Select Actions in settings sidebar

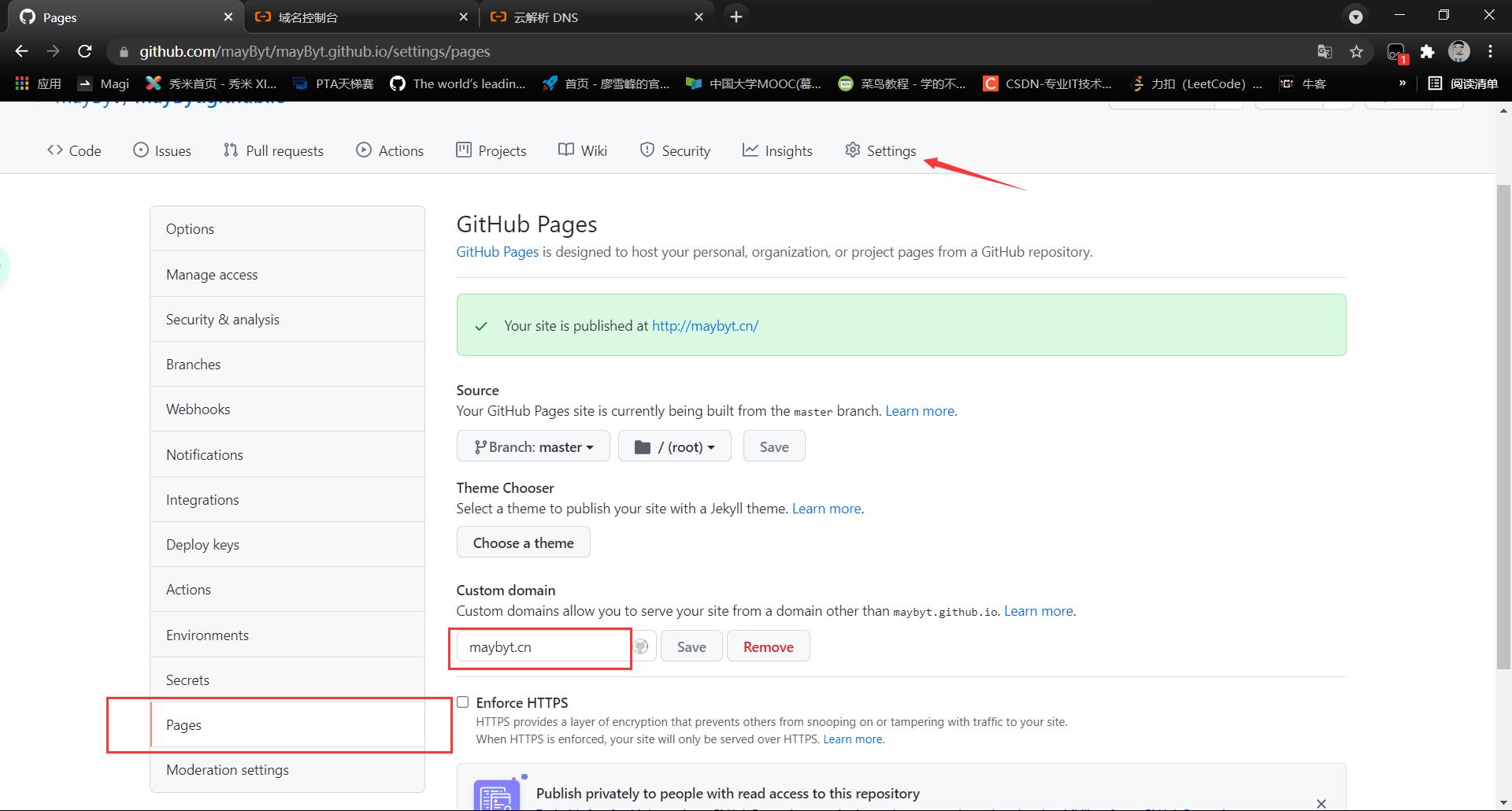pos(287,589)
